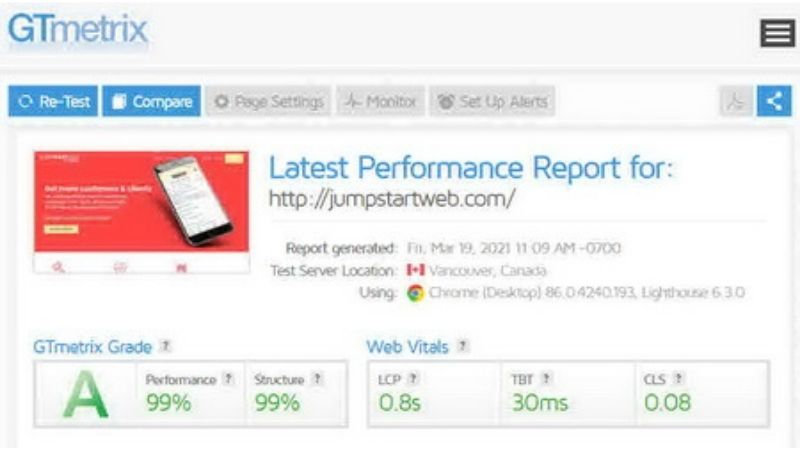This screenshot has width=800, height=460.
Task: Select the Monitor option
Action: point(380,101)
